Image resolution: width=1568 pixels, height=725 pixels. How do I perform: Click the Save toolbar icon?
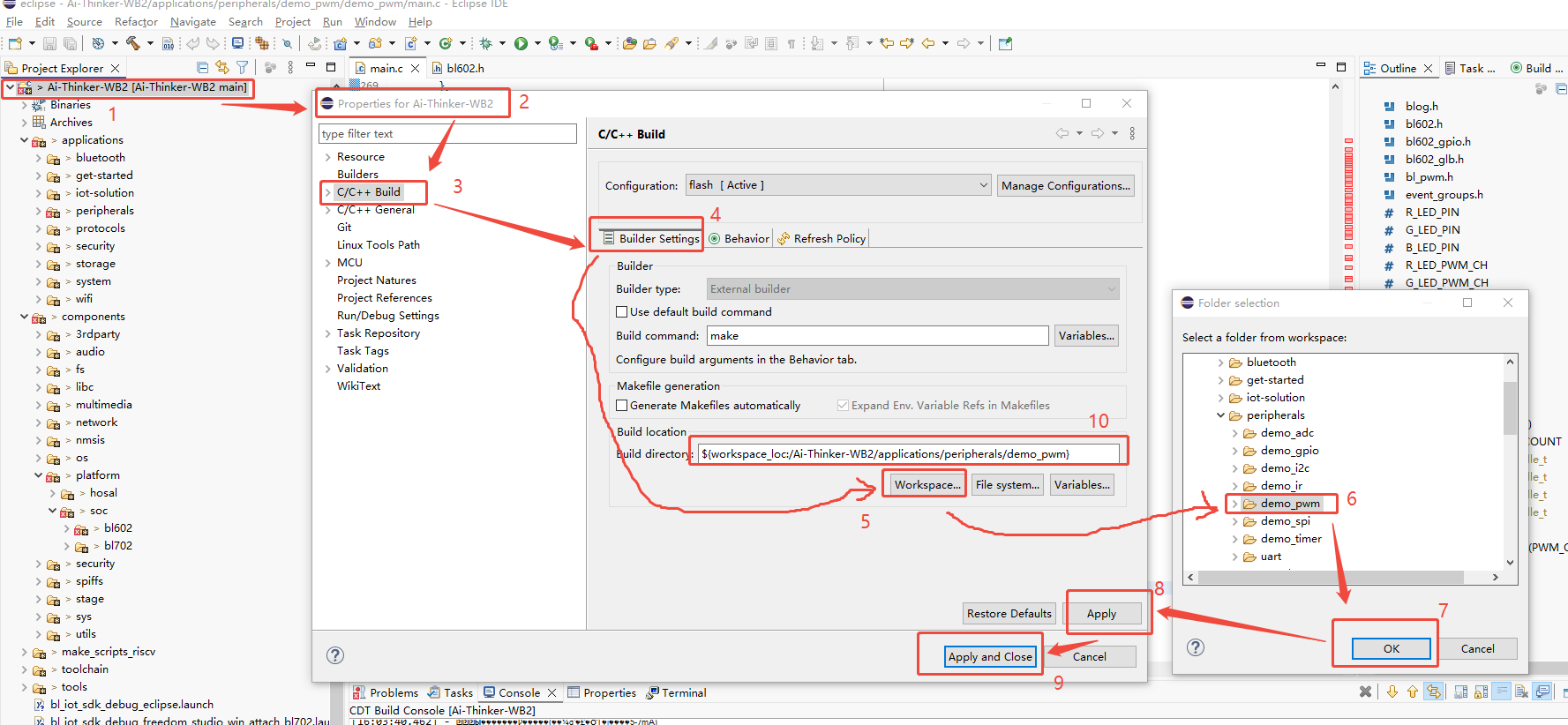pos(50,43)
